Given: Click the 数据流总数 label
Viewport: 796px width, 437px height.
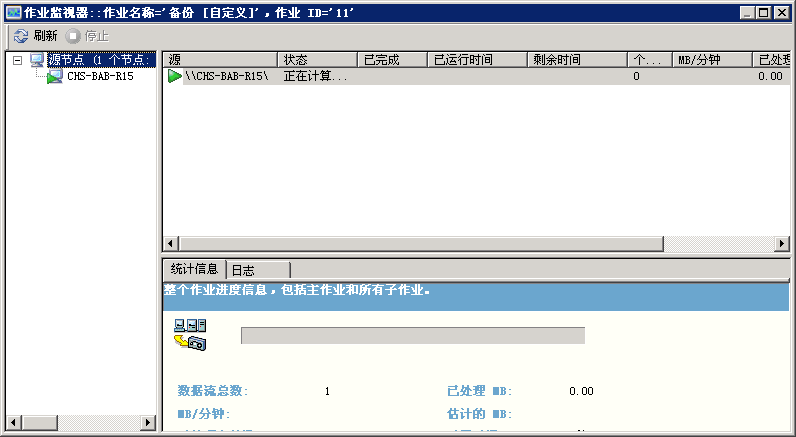Looking at the screenshot, I should [x=213, y=391].
